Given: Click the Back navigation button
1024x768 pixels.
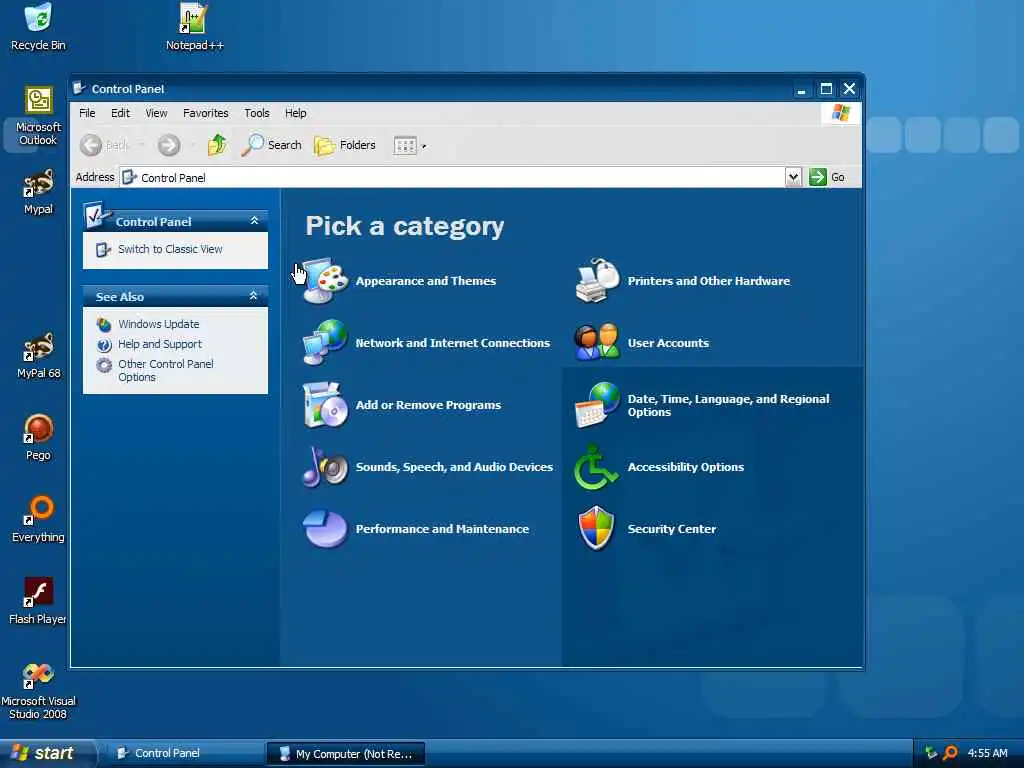Looking at the screenshot, I should coord(104,145).
